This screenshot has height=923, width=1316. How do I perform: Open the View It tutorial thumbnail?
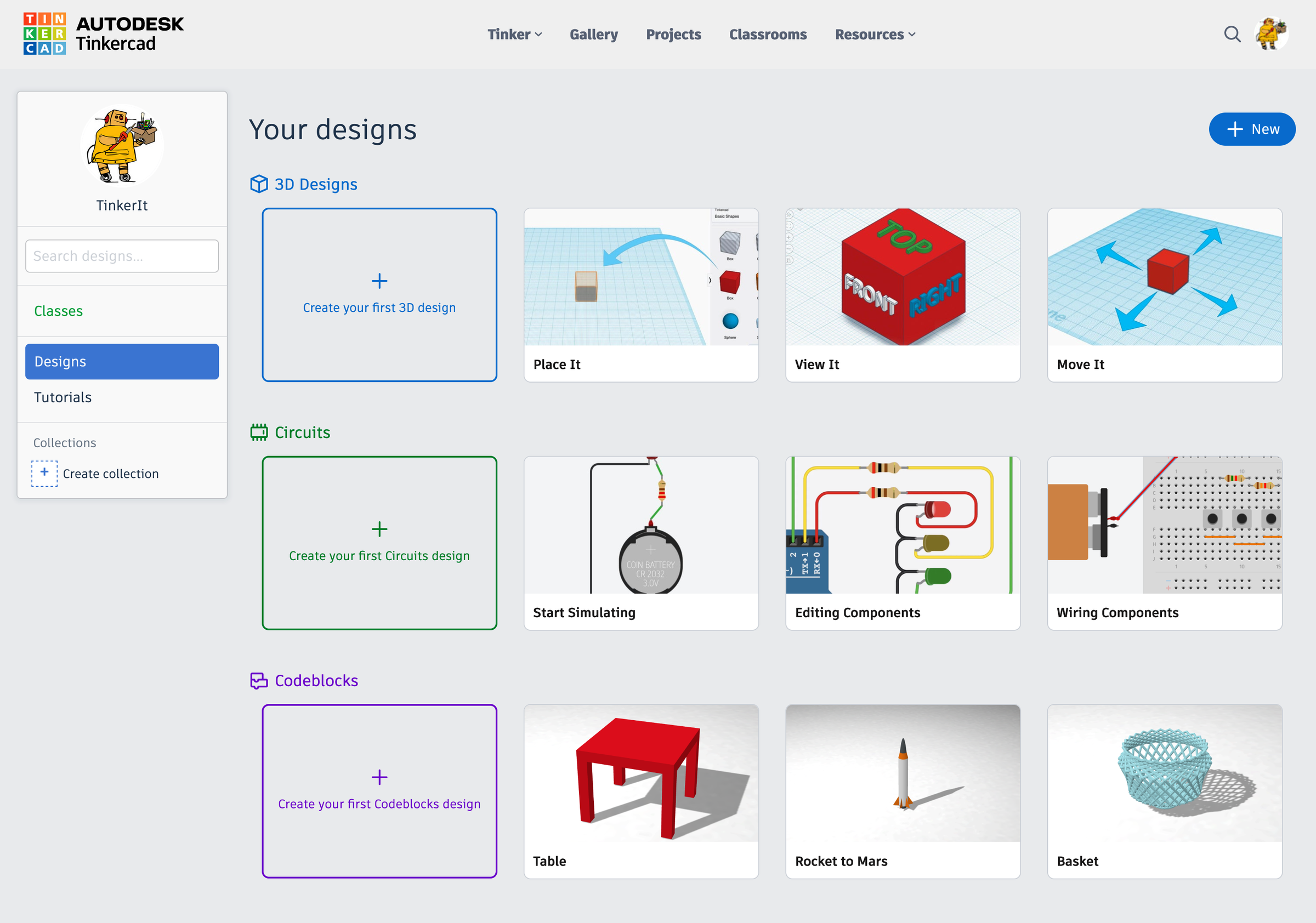click(902, 277)
